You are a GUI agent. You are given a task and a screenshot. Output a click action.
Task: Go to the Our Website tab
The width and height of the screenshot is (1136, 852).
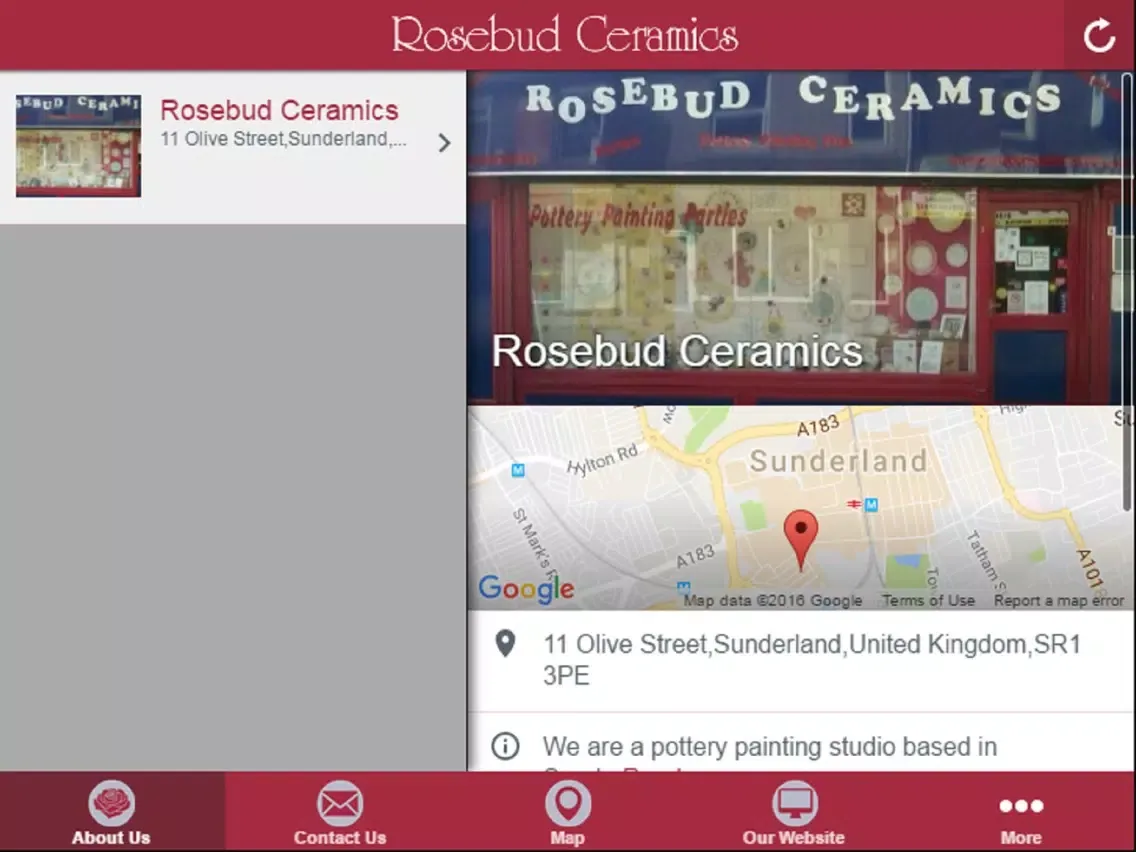794,811
